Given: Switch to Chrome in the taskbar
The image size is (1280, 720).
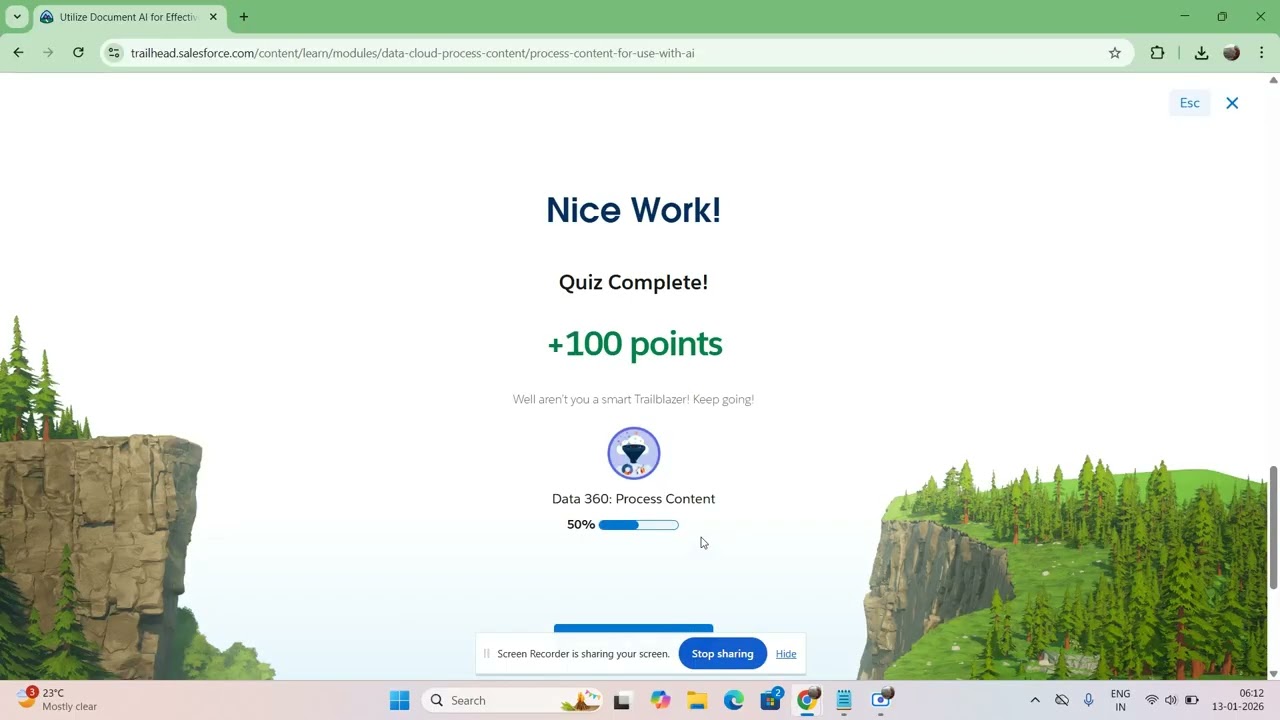Looking at the screenshot, I should [x=808, y=700].
